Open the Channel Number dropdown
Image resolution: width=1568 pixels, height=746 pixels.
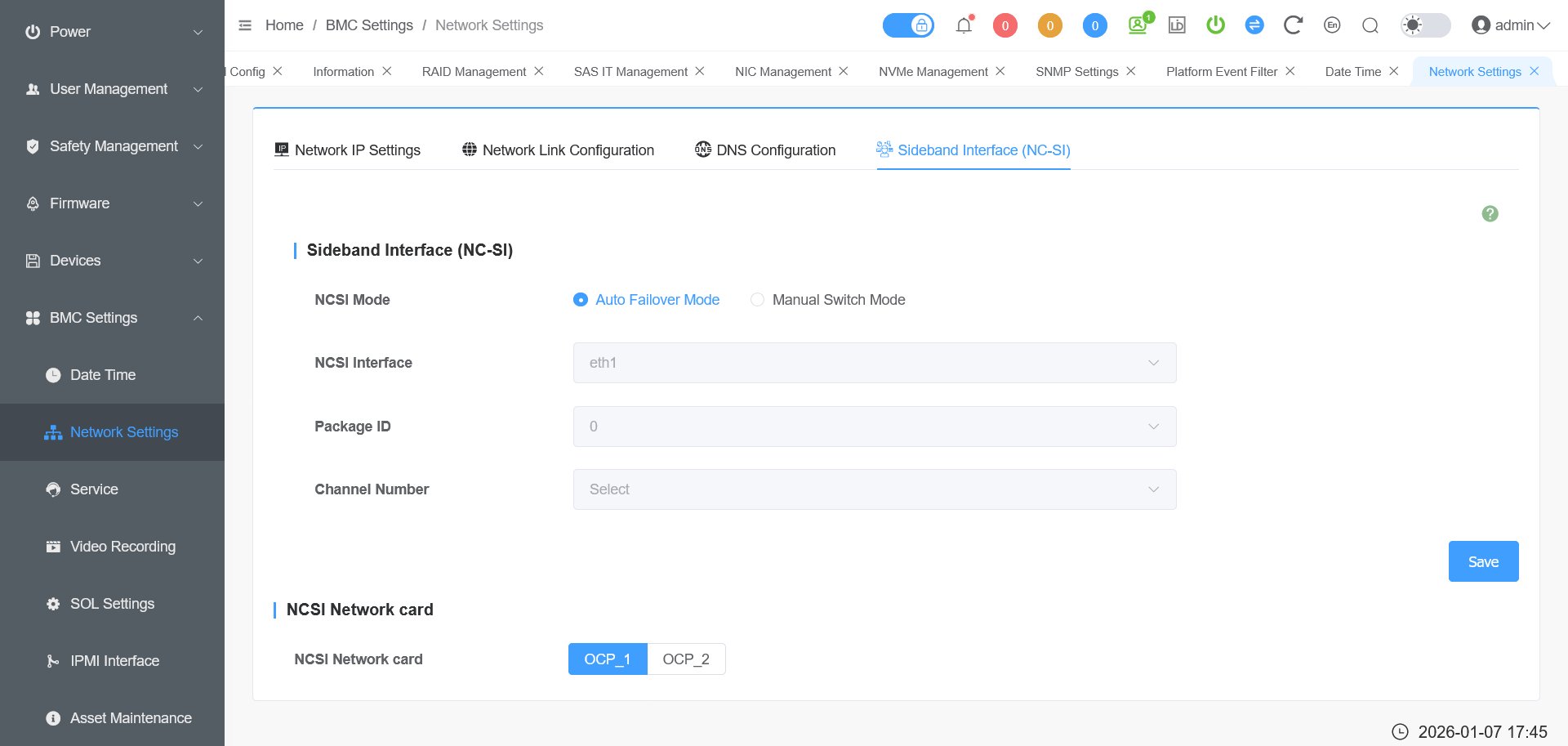coord(874,489)
